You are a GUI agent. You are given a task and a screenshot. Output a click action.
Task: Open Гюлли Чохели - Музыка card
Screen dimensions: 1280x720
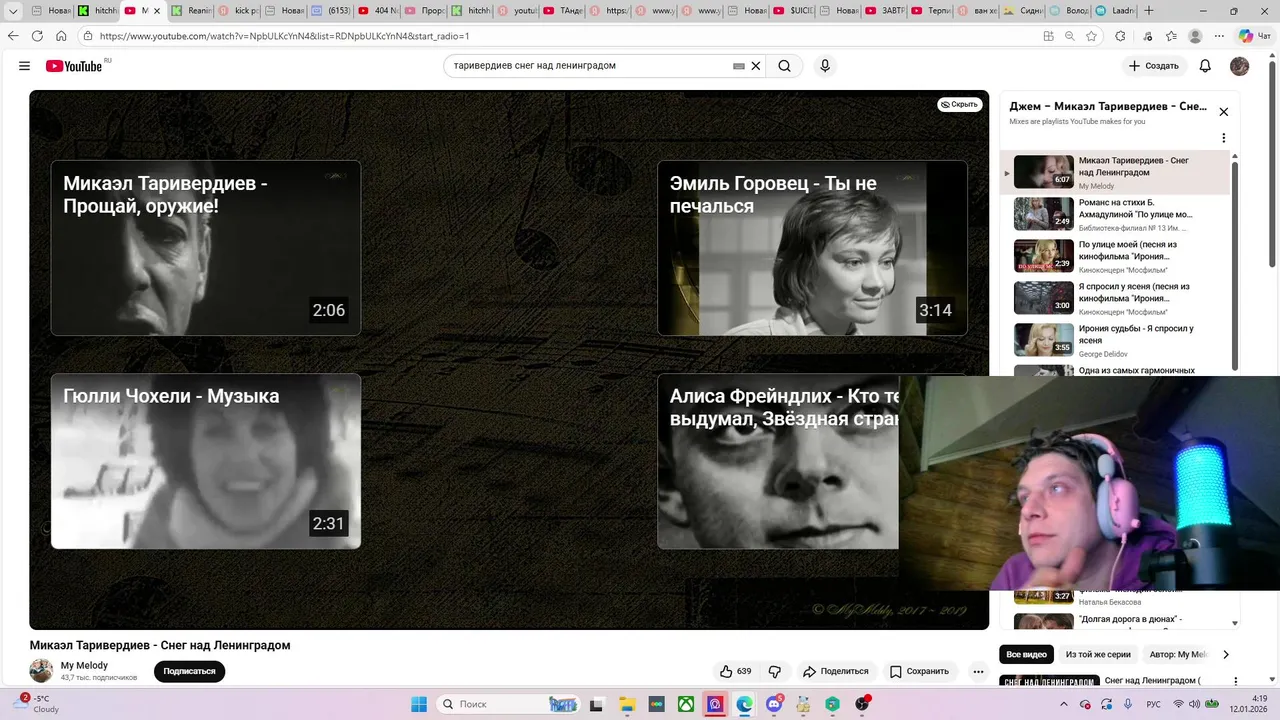coord(206,461)
